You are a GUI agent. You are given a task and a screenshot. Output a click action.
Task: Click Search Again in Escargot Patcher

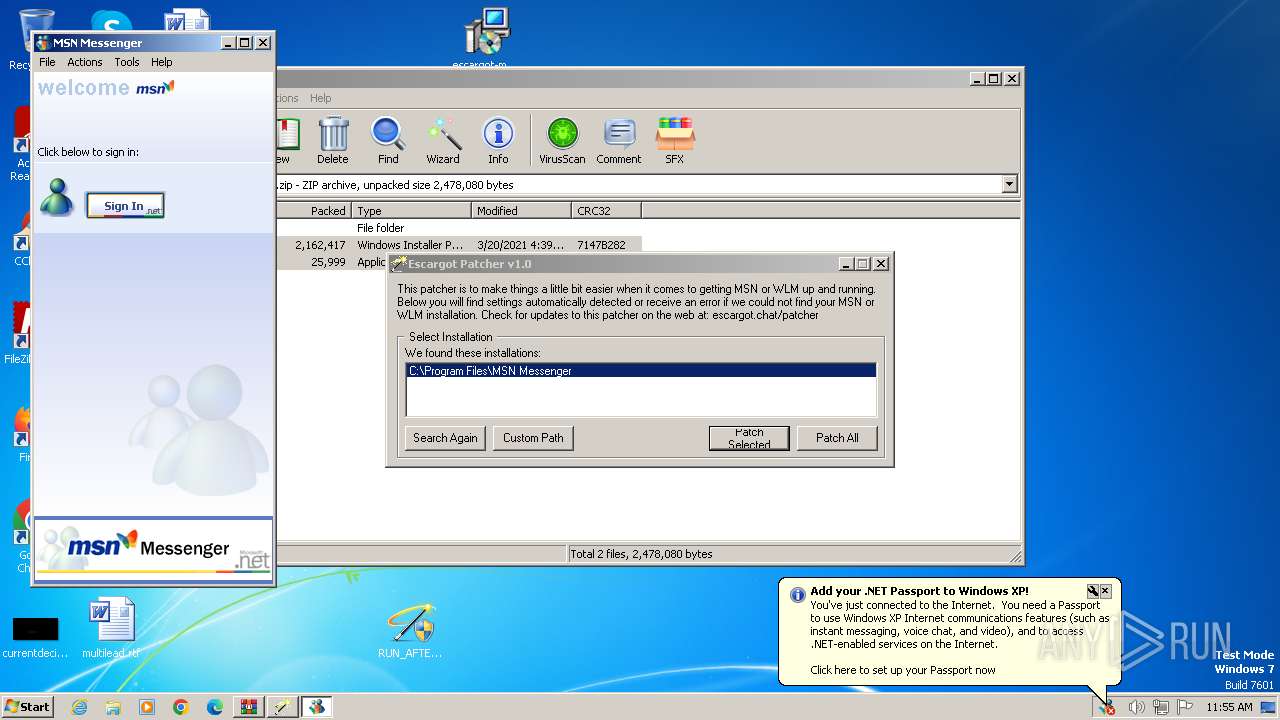point(445,438)
